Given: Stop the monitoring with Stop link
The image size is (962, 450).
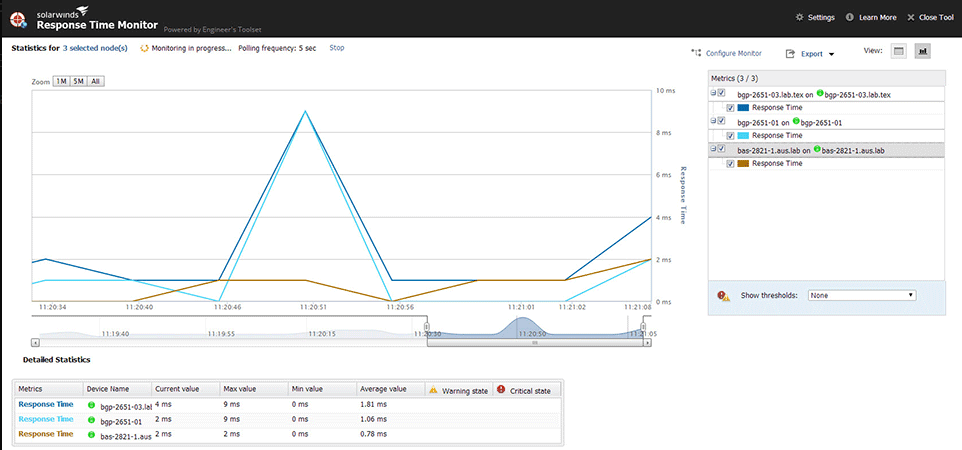Looking at the screenshot, I should click(x=337, y=48).
